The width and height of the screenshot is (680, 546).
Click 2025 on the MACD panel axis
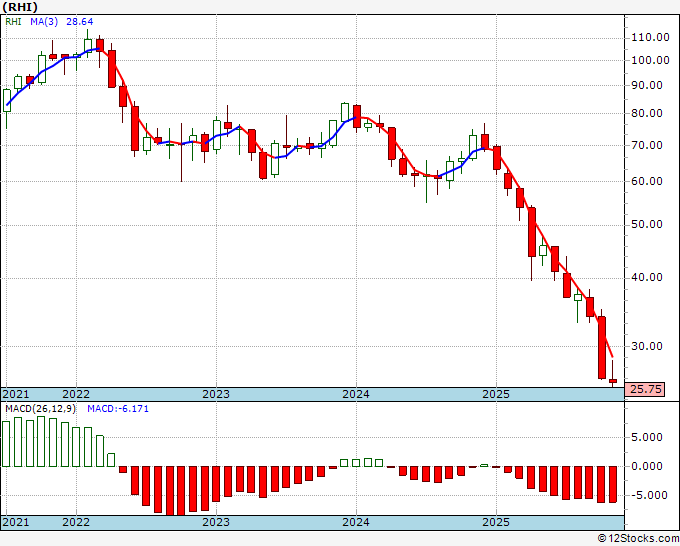point(496,522)
